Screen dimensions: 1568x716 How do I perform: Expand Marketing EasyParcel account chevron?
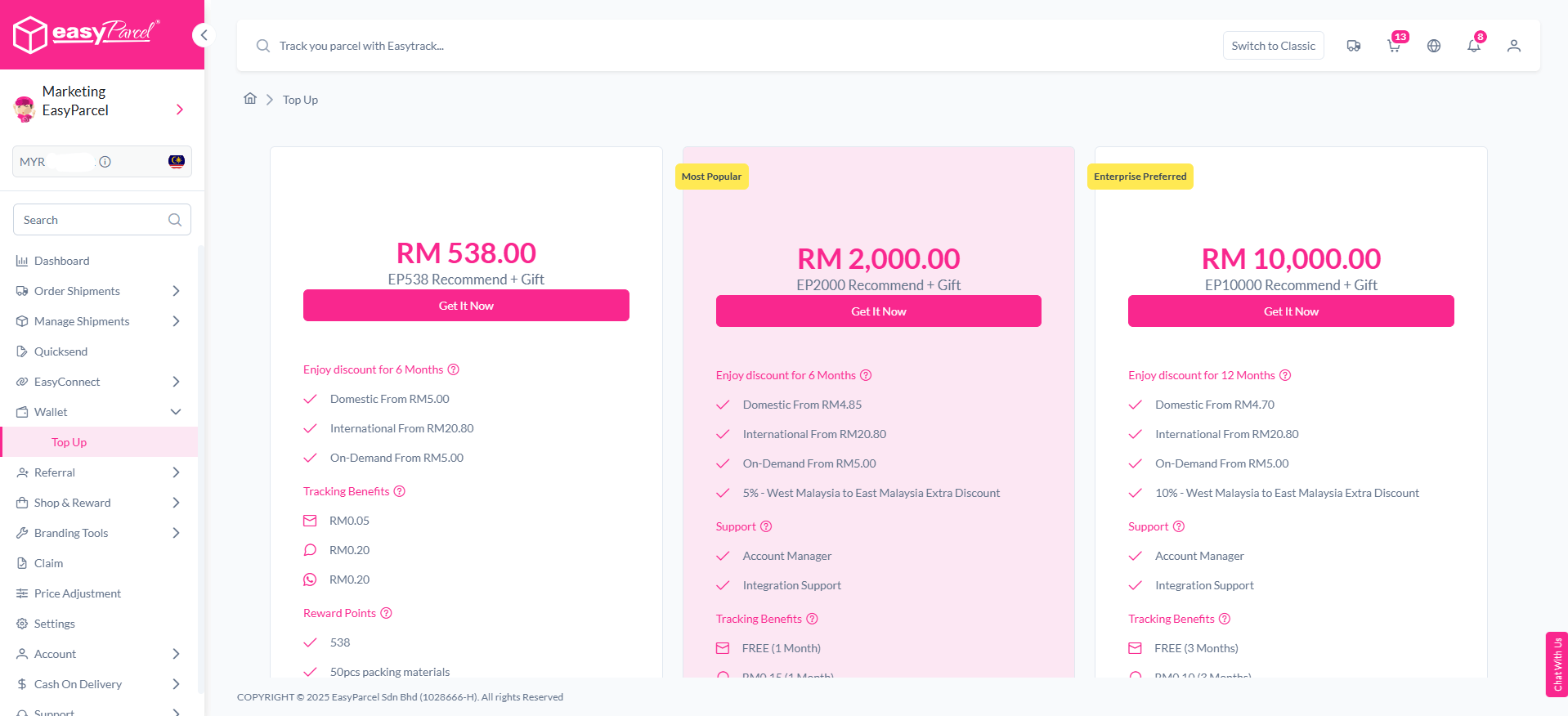(180, 110)
